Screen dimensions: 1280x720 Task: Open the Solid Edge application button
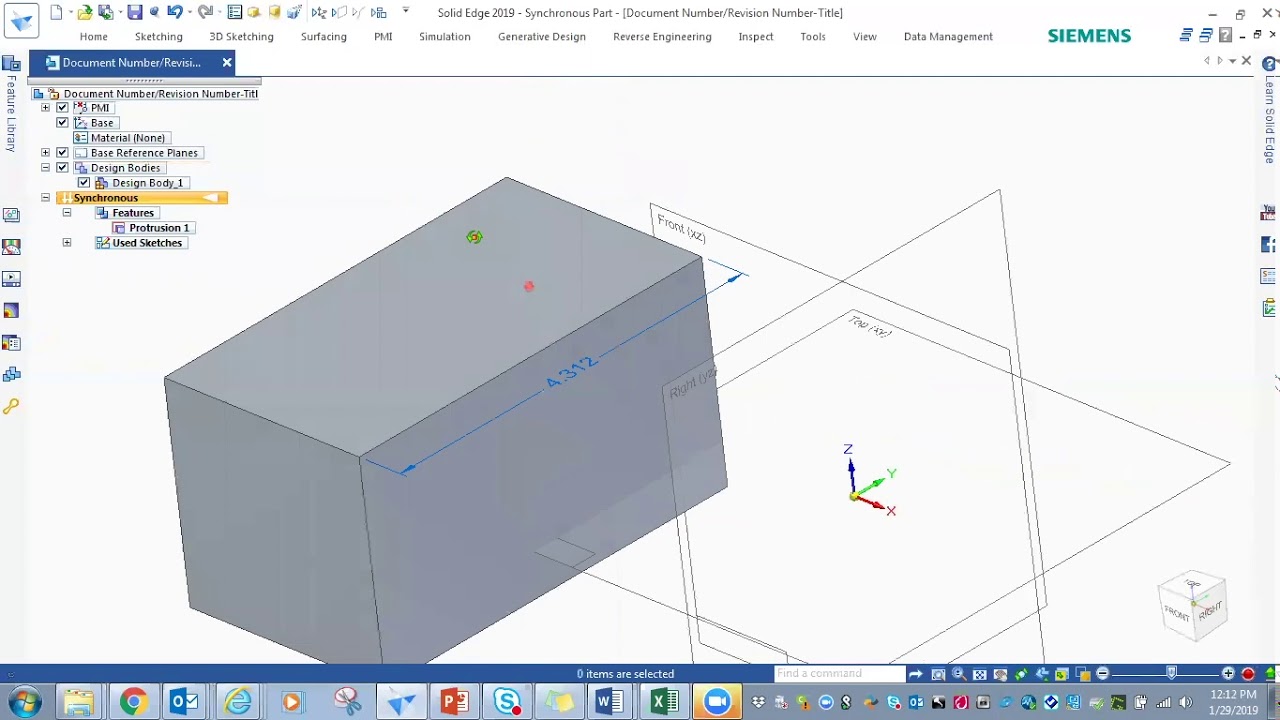(21, 19)
